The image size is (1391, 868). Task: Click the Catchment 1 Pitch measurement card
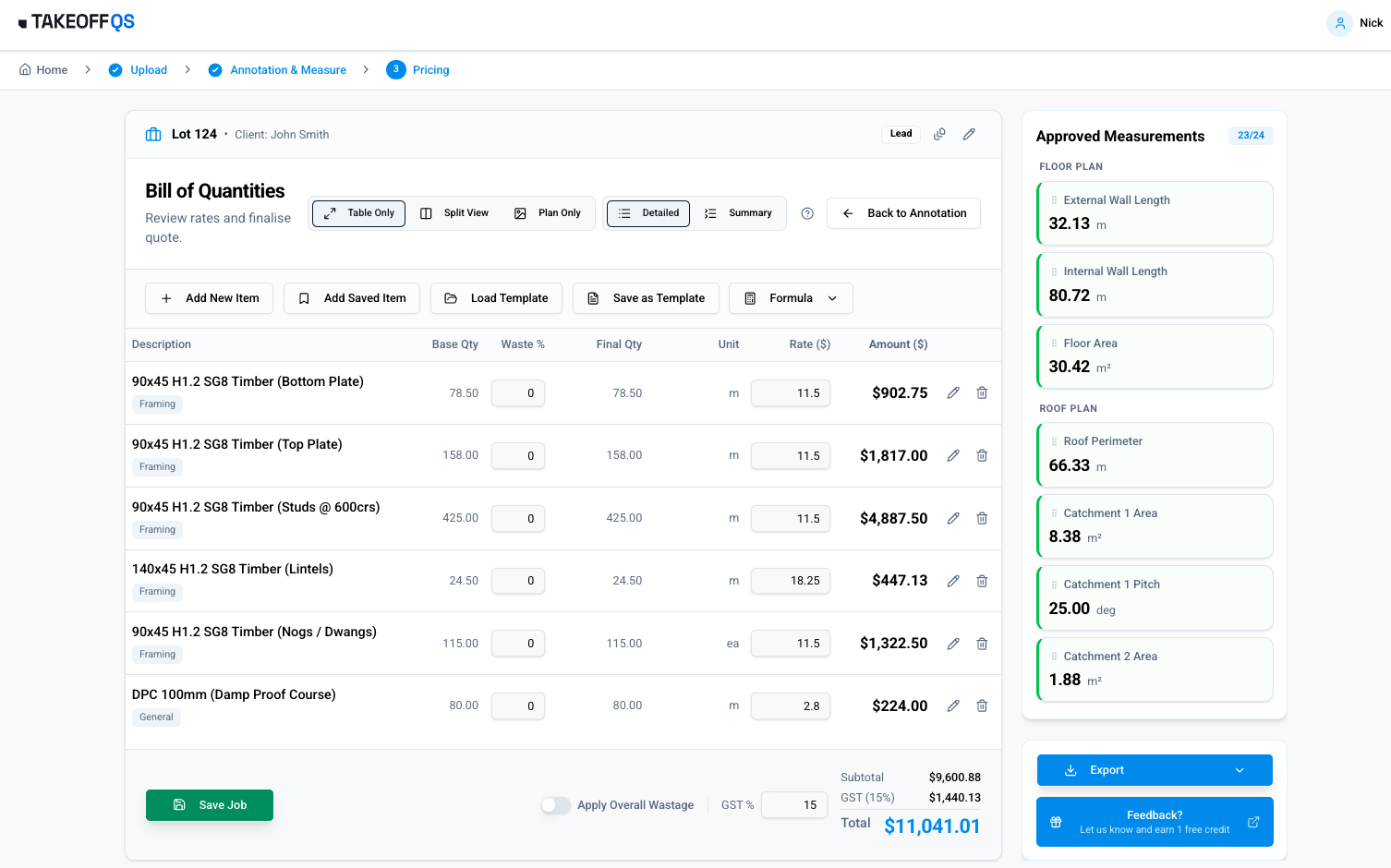point(1155,597)
